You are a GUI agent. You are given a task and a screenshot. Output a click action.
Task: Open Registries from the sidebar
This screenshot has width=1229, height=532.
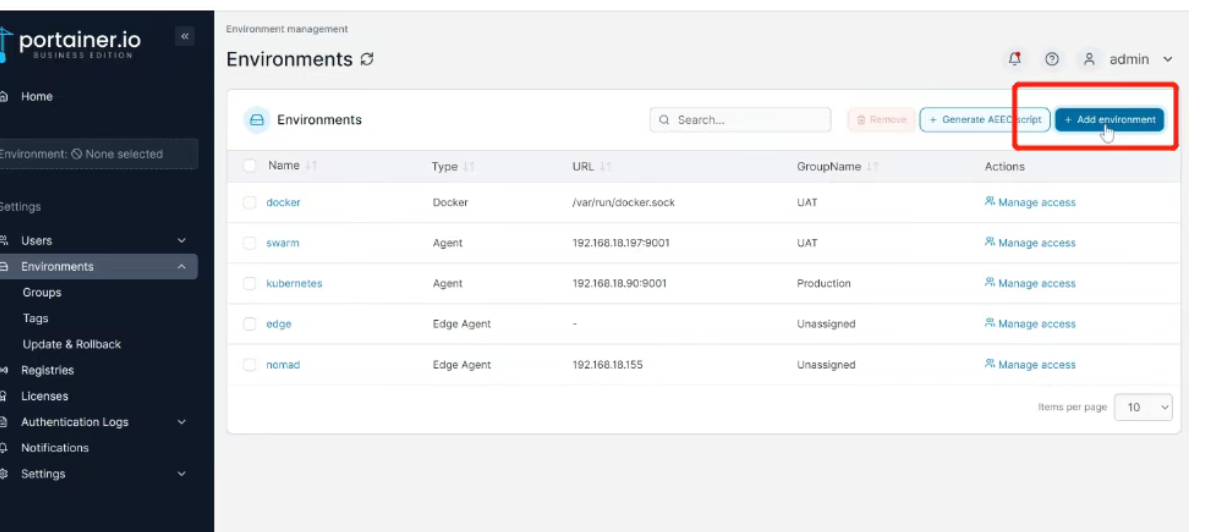pos(47,371)
